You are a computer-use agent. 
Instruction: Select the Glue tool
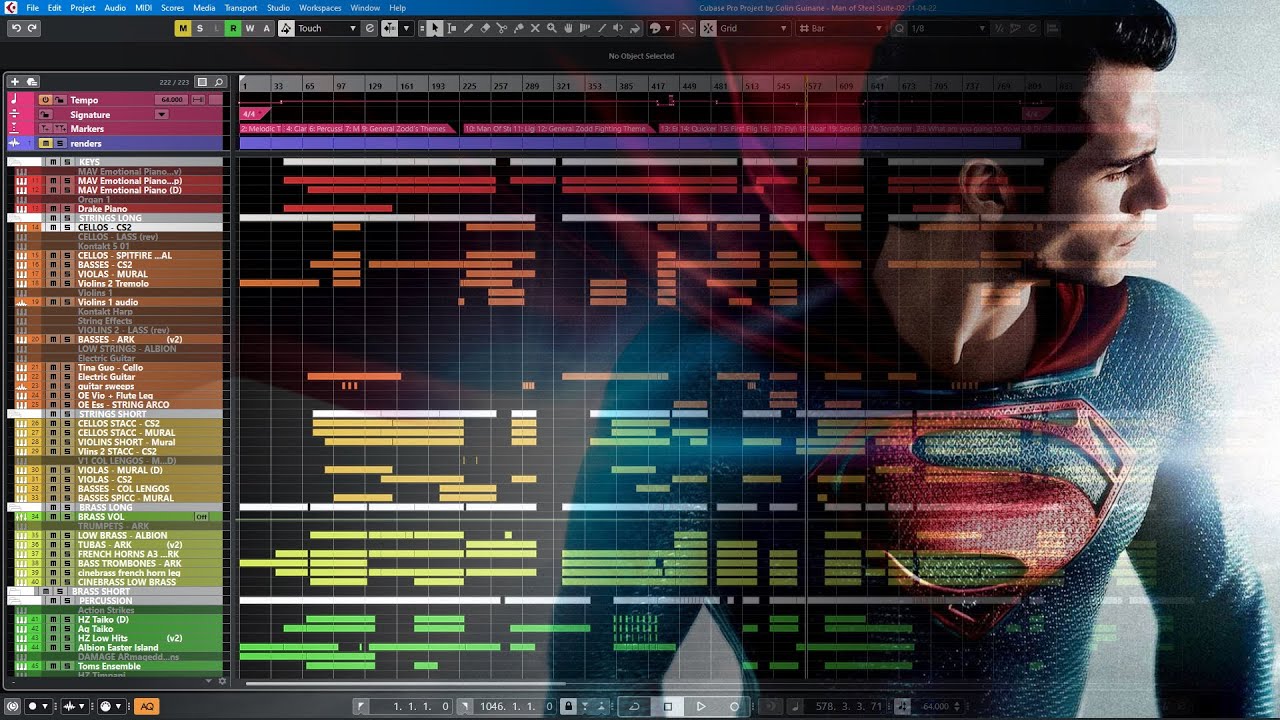pos(518,28)
